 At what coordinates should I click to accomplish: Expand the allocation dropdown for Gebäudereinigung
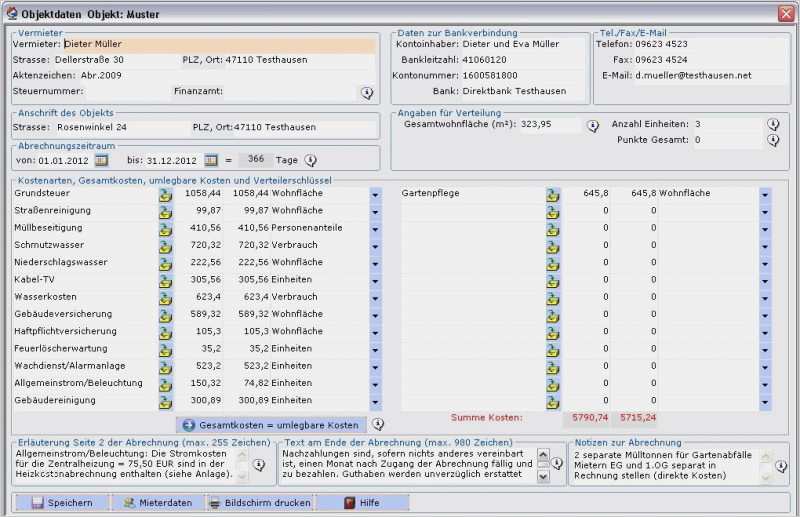pos(375,401)
